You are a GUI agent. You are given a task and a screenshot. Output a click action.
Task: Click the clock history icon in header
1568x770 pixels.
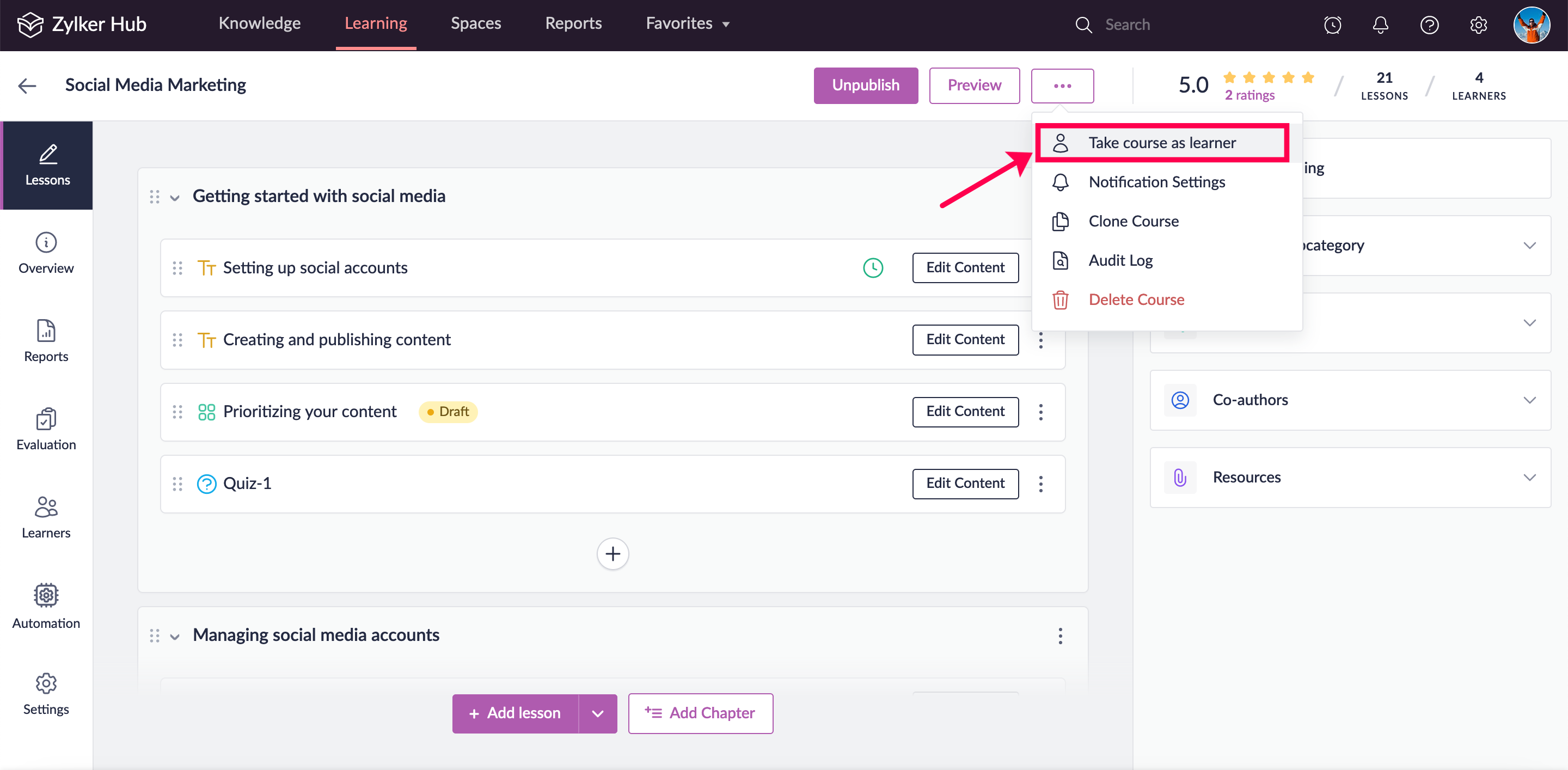click(x=1332, y=25)
